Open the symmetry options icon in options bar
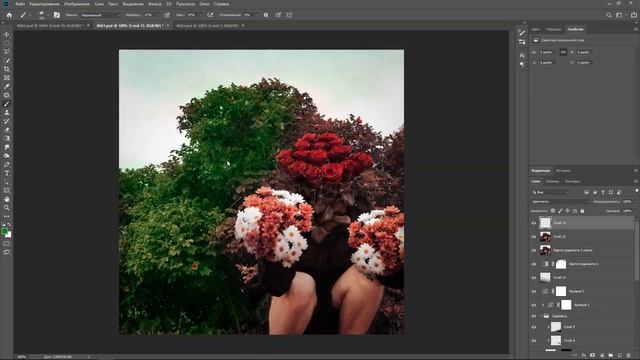Viewport: 640px width, 360px height. [x=289, y=15]
